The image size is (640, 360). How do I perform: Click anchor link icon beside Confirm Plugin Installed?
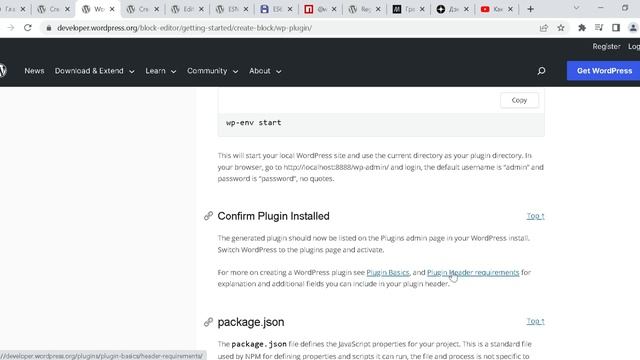click(208, 216)
